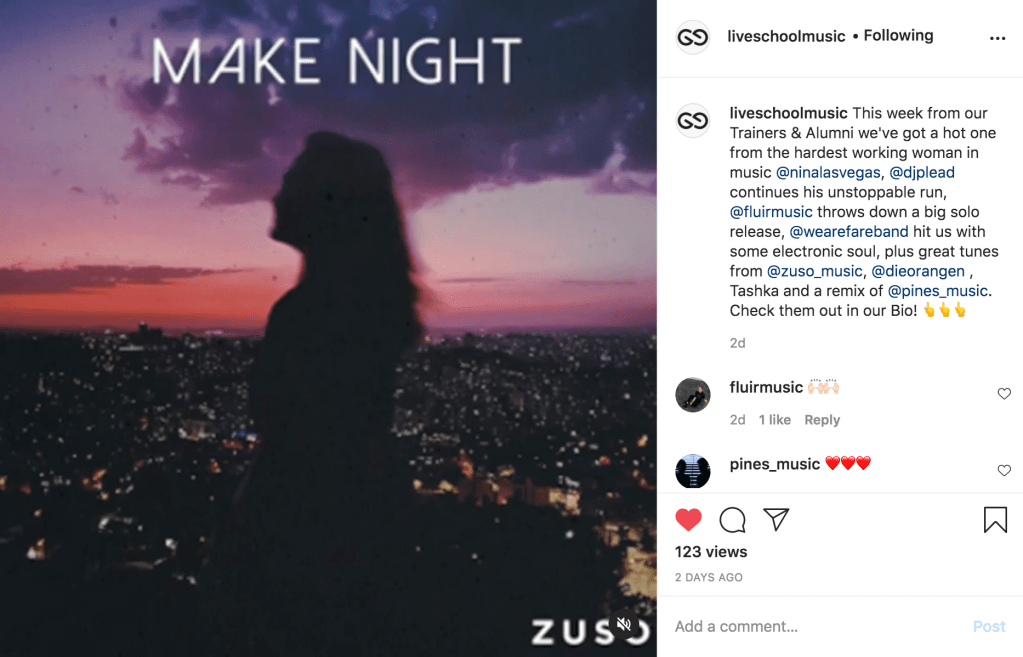This screenshot has height=657, width=1023.
Task: View the 1 like on fluirmusic comment
Action: click(x=774, y=420)
